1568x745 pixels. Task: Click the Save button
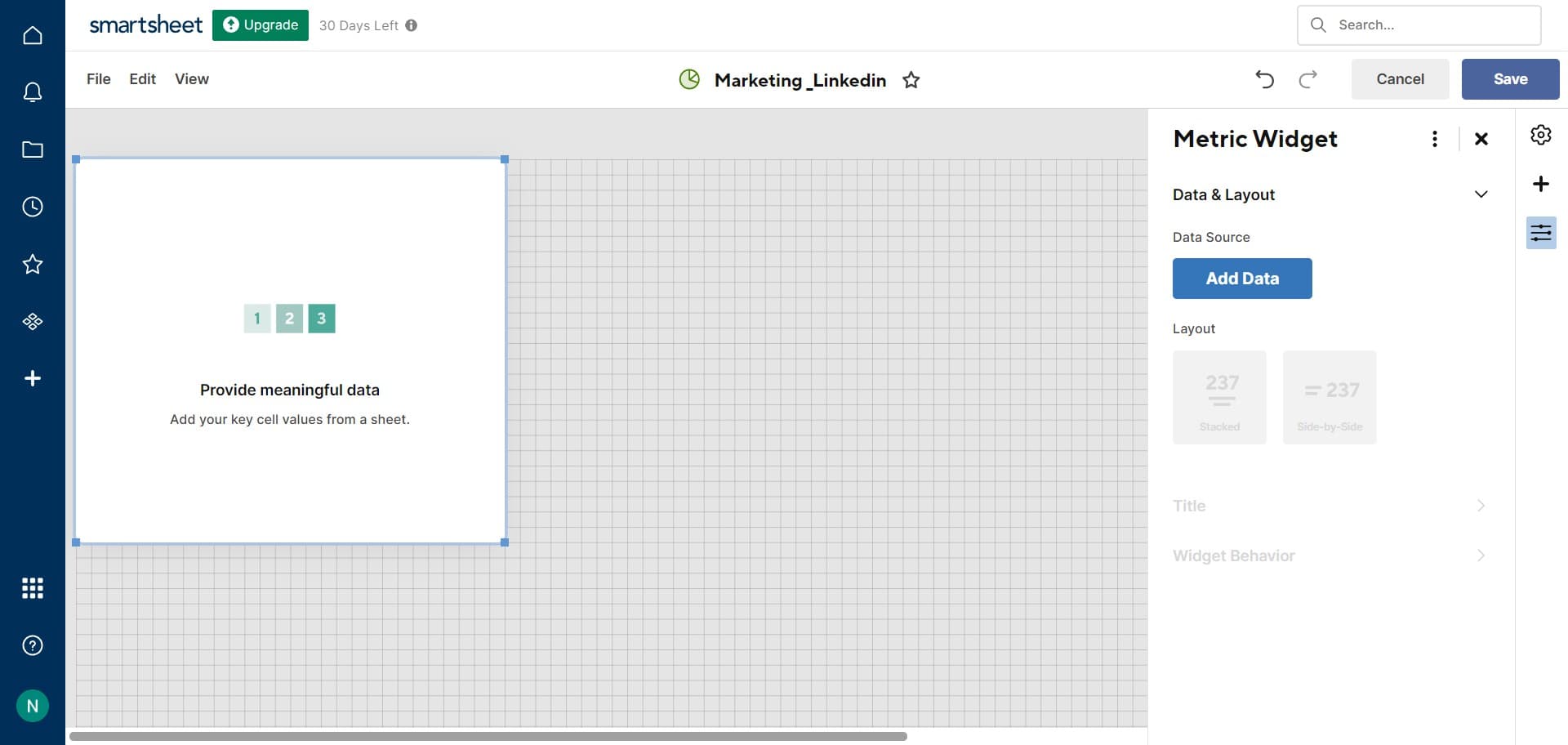click(1510, 79)
